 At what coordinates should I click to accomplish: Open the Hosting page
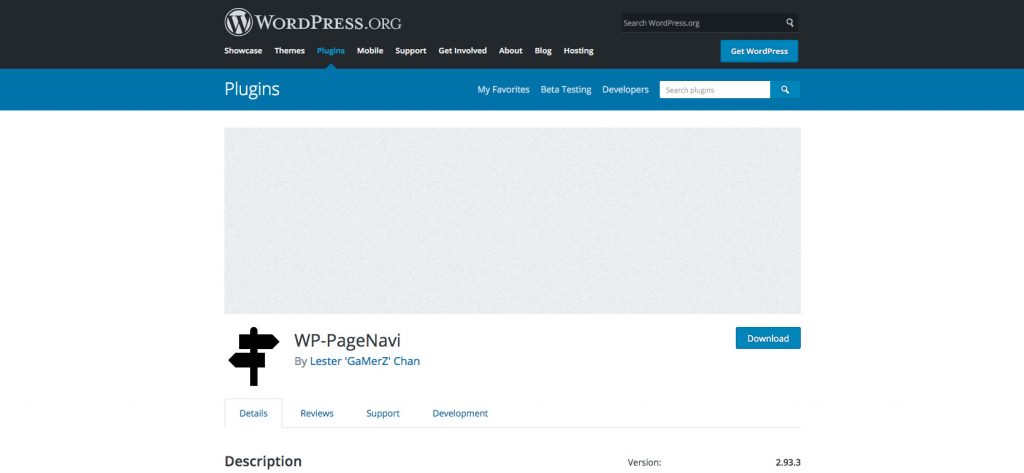pos(579,50)
